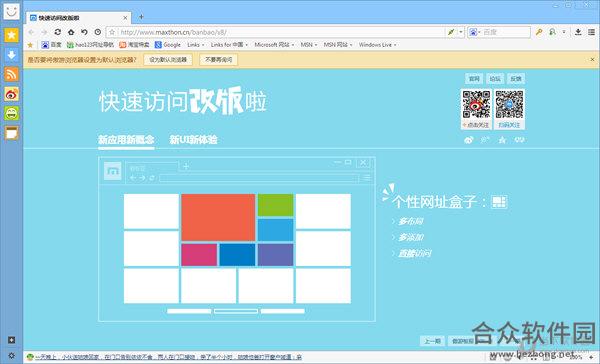Click the orange-red tile in preview

[x=218, y=217]
